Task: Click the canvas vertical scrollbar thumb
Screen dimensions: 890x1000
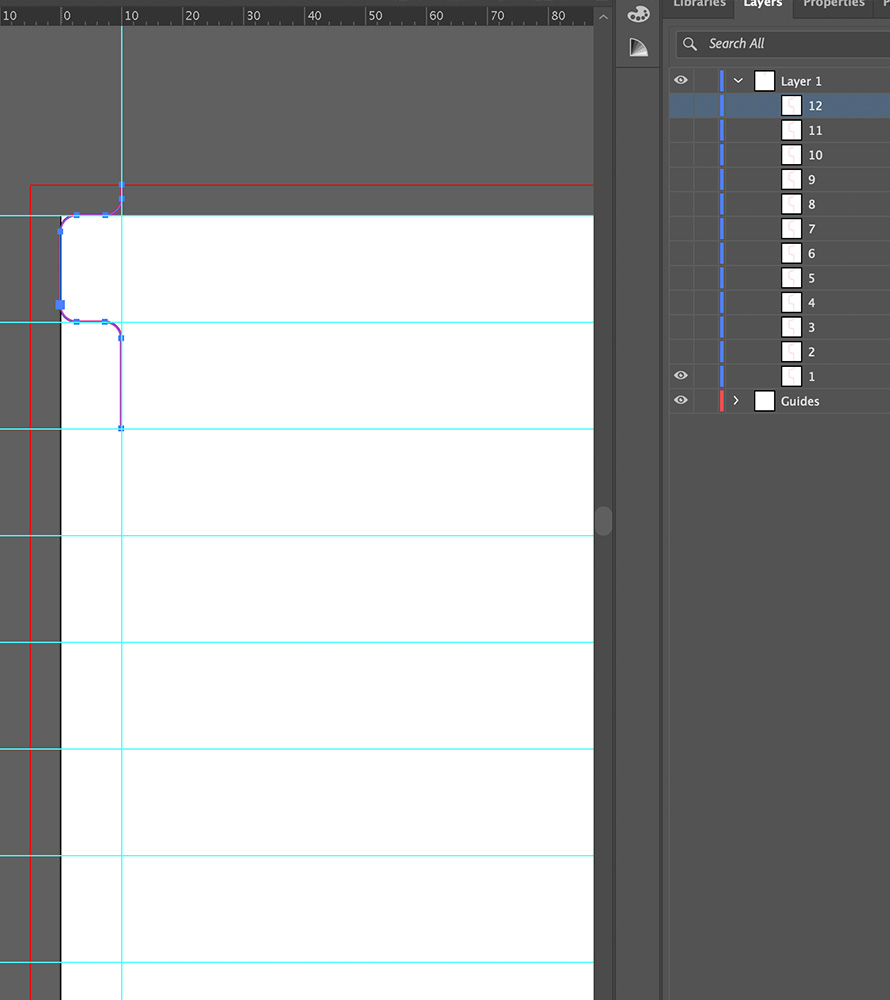Action: 603,521
